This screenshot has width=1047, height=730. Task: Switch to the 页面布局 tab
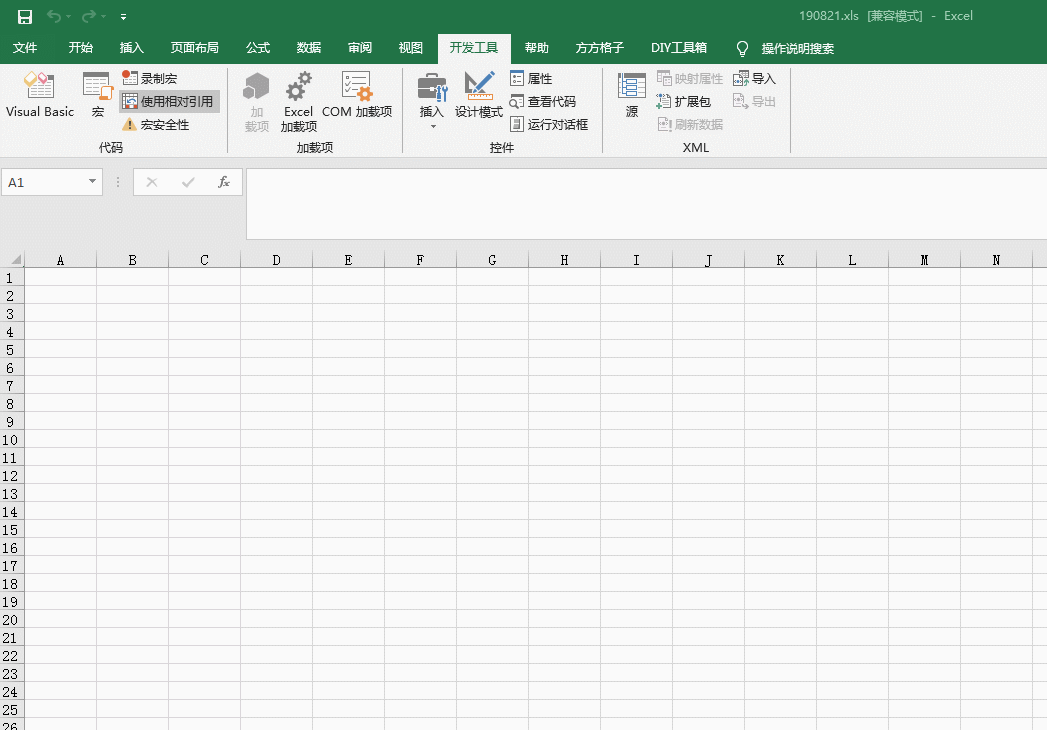pos(194,47)
